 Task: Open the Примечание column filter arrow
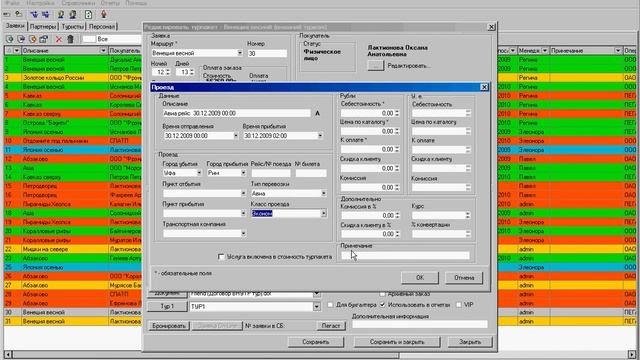[618, 51]
